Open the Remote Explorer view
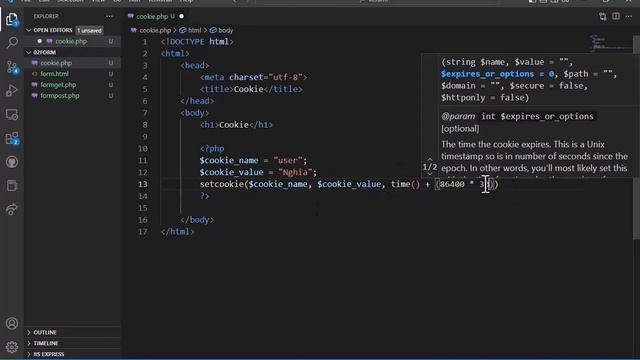The height and width of the screenshot is (360, 640). [12, 115]
